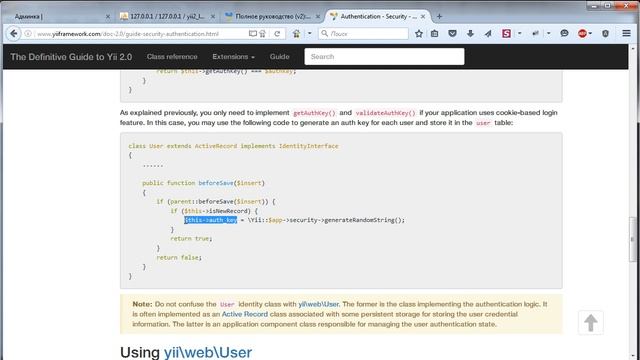Open the home page icon
The image size is (640, 360).
[x=297, y=34]
